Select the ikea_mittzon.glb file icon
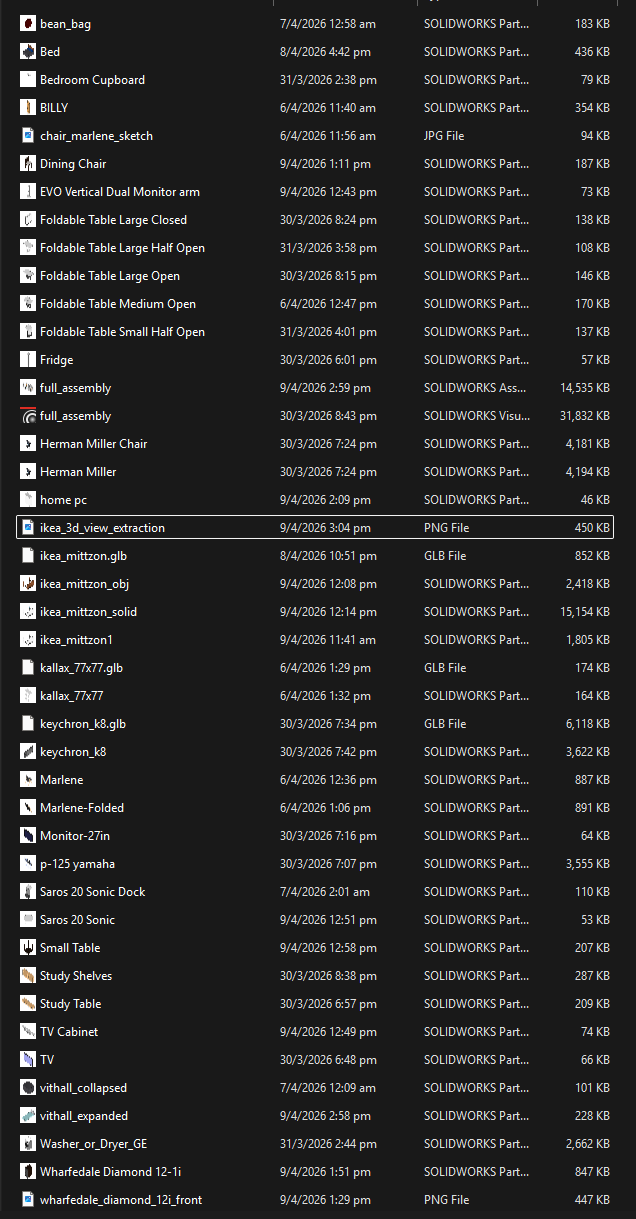Screen dimensions: 636x1219 [x=28, y=555]
